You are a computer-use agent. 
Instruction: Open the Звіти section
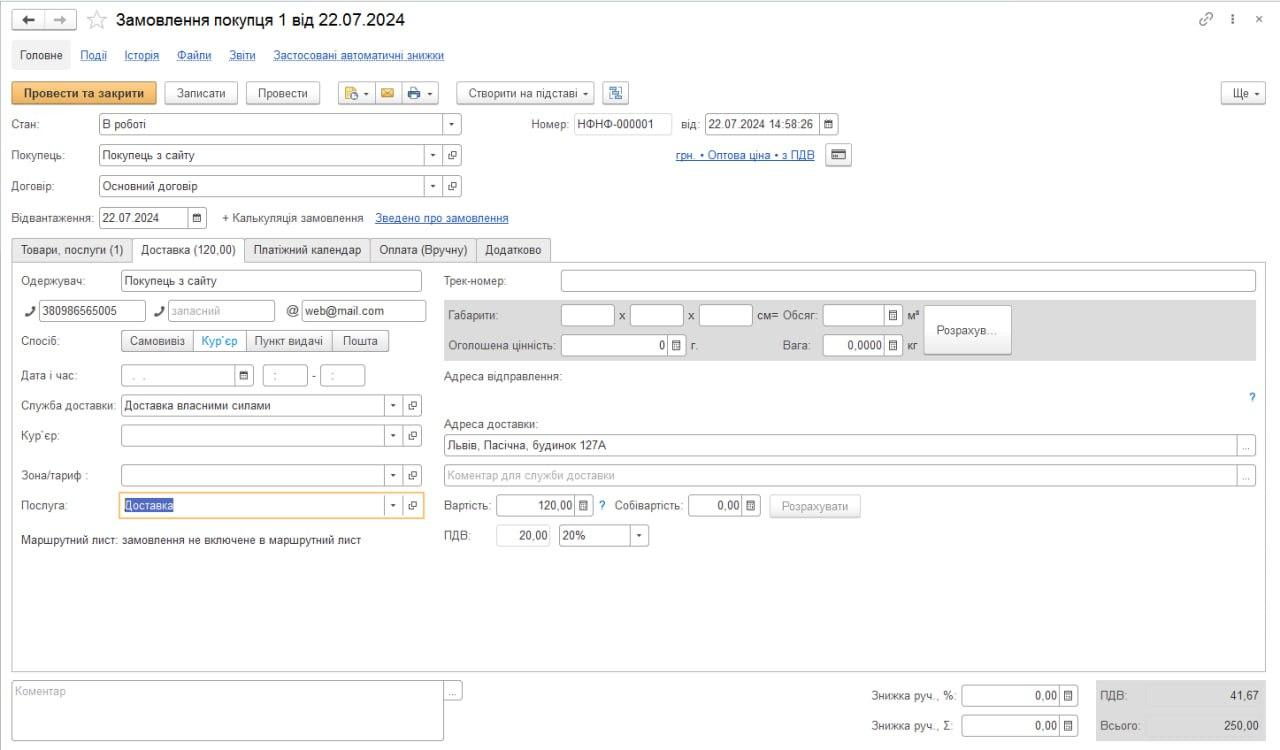[242, 56]
